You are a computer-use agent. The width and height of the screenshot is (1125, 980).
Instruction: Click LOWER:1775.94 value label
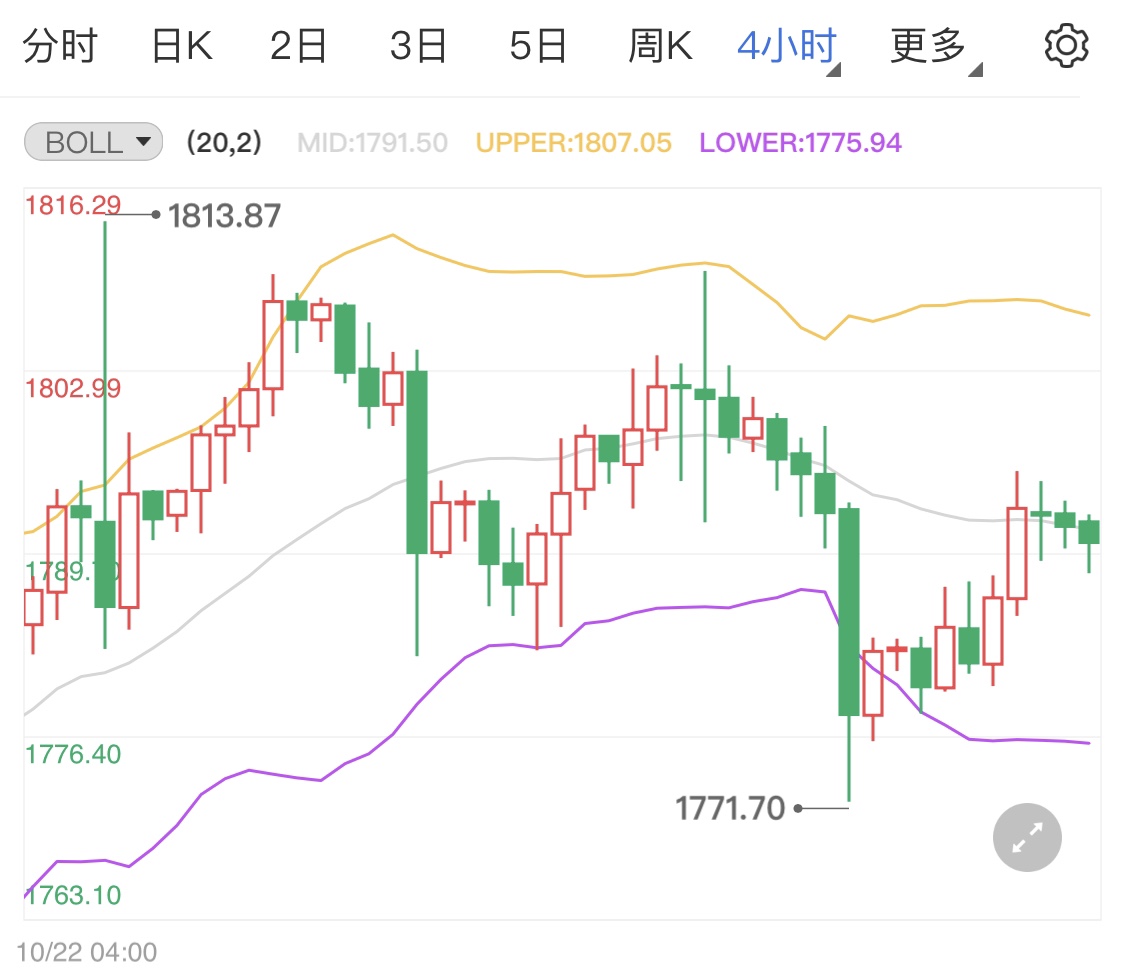point(800,143)
